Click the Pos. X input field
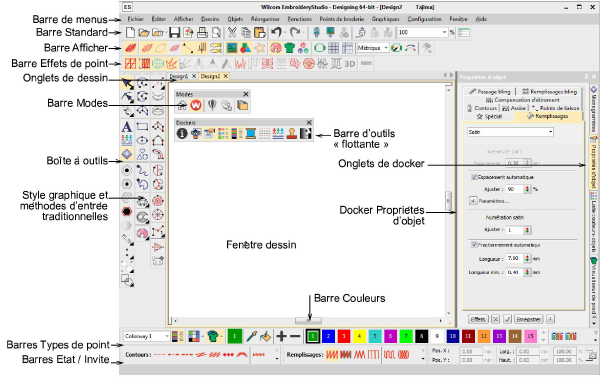Image resolution: width=600 pixels, height=386 pixels. tap(471, 351)
